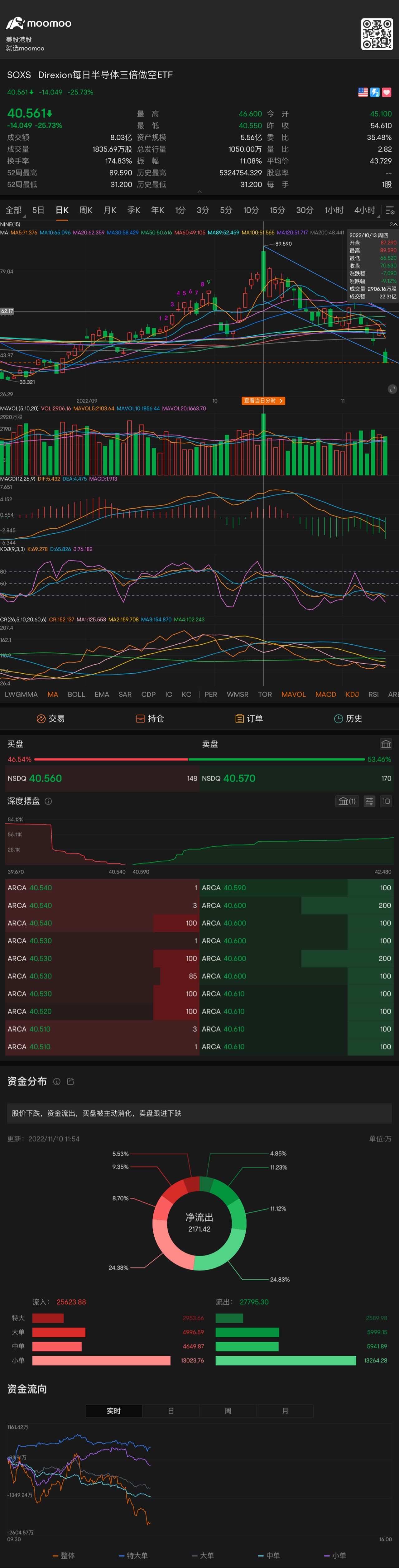Toggle the KDJ sub-indicator
This screenshot has width=399, height=1568.
(352, 694)
